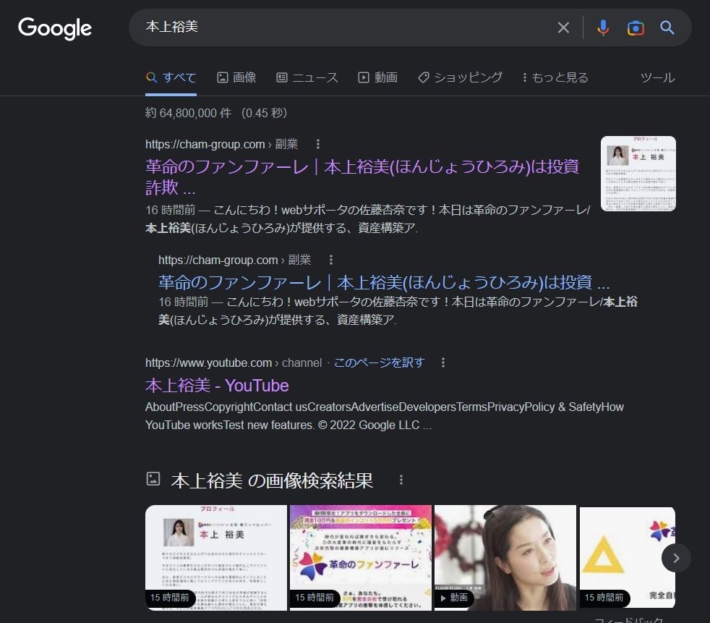Switch to the 動画 tab
The width and height of the screenshot is (710, 623).
378,77
